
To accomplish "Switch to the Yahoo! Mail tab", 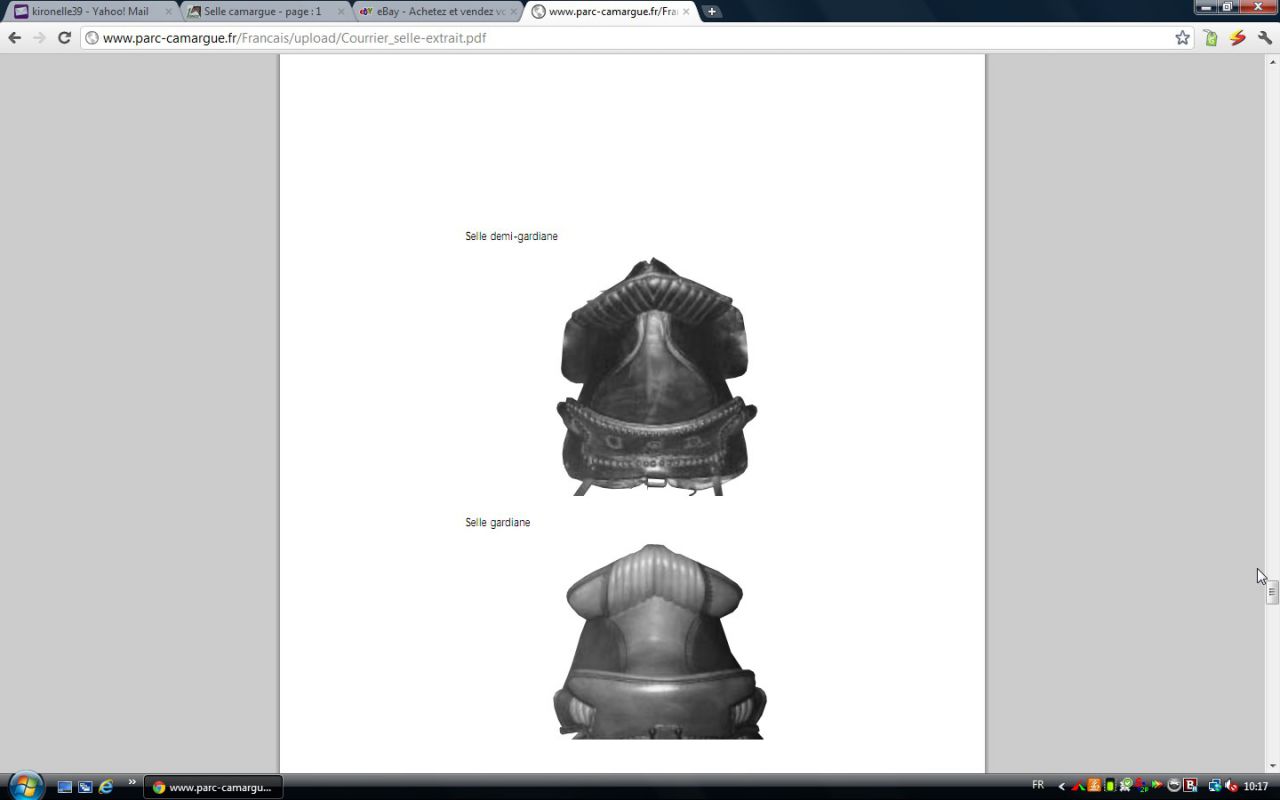I will (x=90, y=12).
